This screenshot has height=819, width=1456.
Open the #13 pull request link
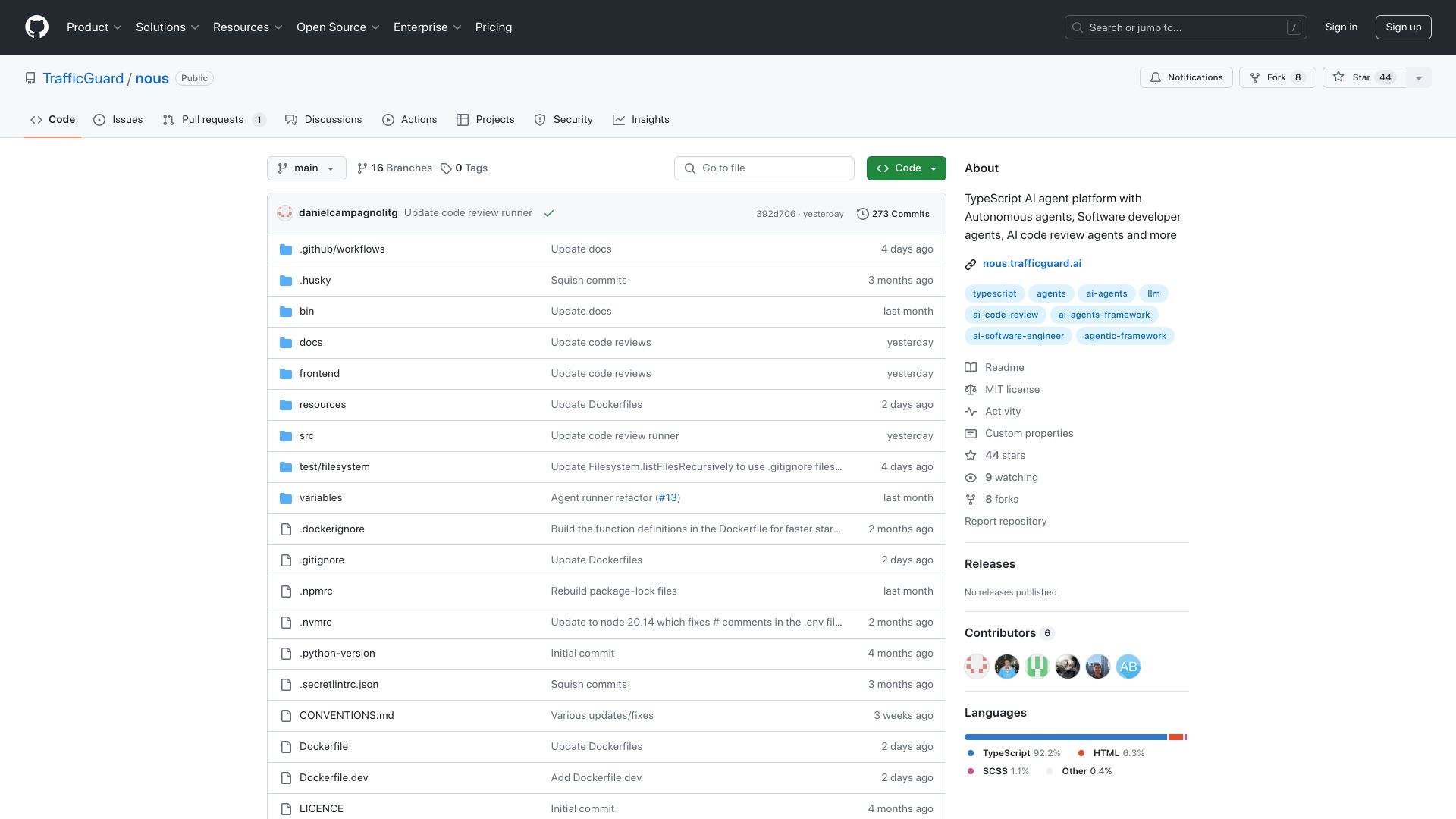(x=667, y=498)
